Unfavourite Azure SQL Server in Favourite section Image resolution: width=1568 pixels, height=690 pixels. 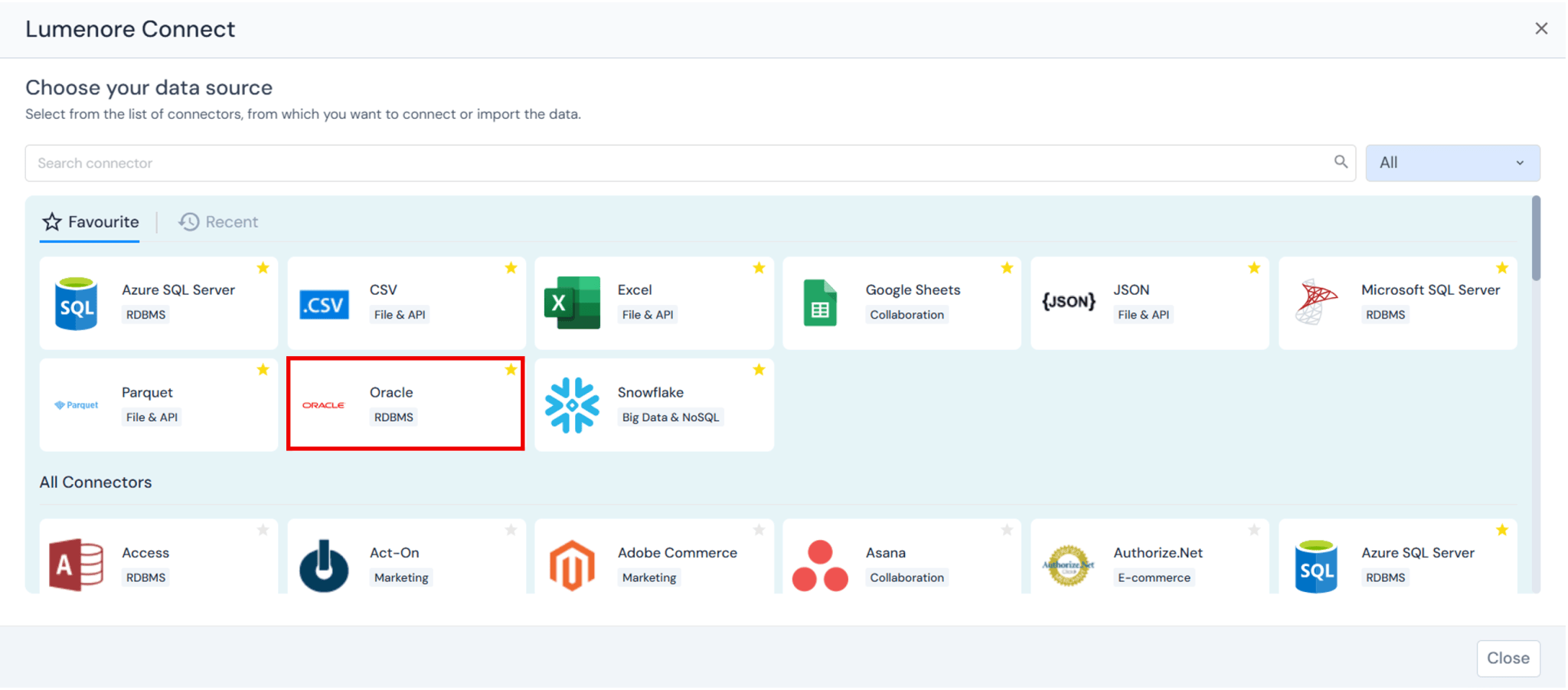263,268
